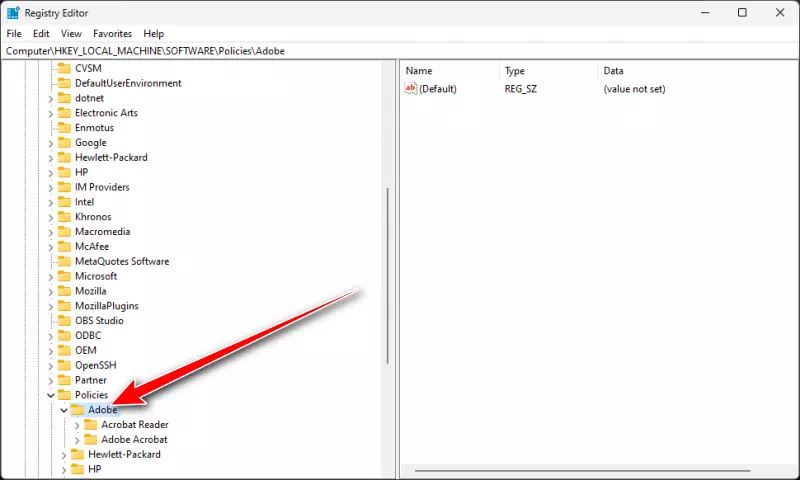Image resolution: width=800 pixels, height=480 pixels.
Task: Click the ODBC folder icon
Action: pyautogui.click(x=64, y=335)
